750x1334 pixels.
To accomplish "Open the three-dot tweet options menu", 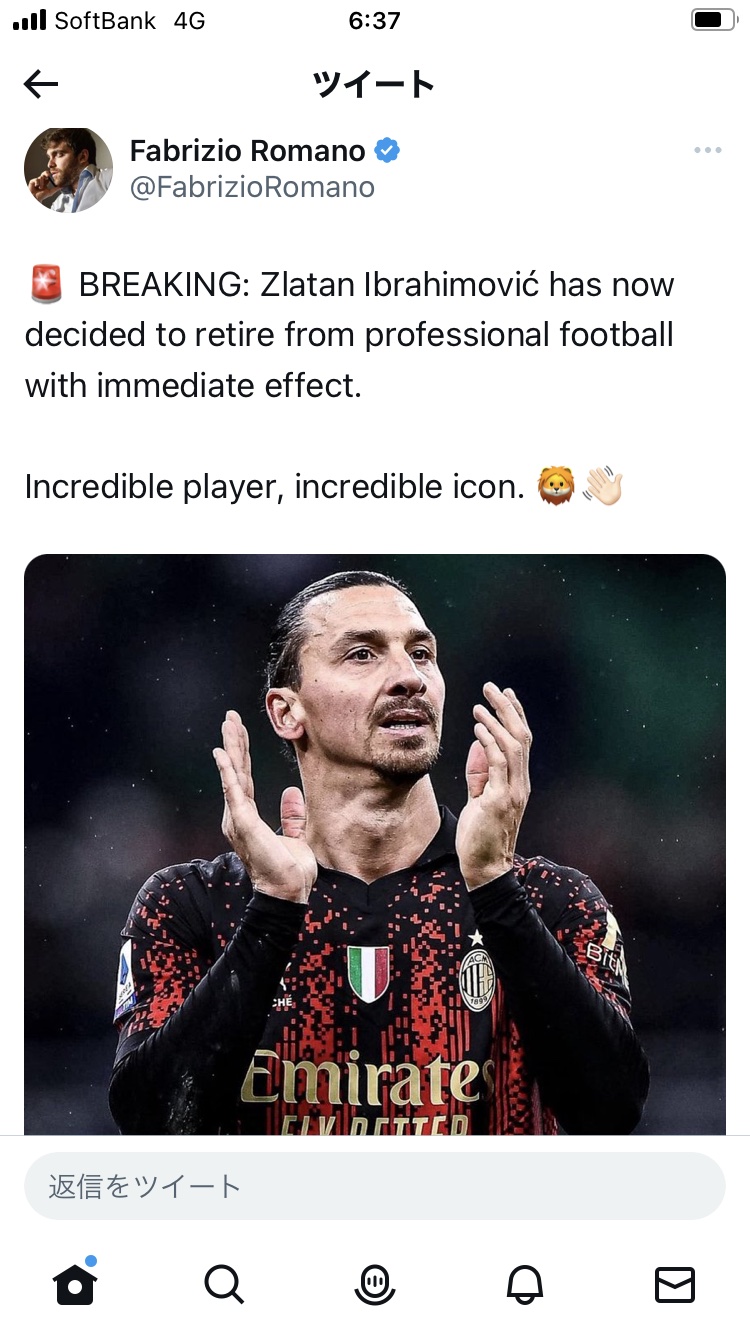I will [707, 151].
